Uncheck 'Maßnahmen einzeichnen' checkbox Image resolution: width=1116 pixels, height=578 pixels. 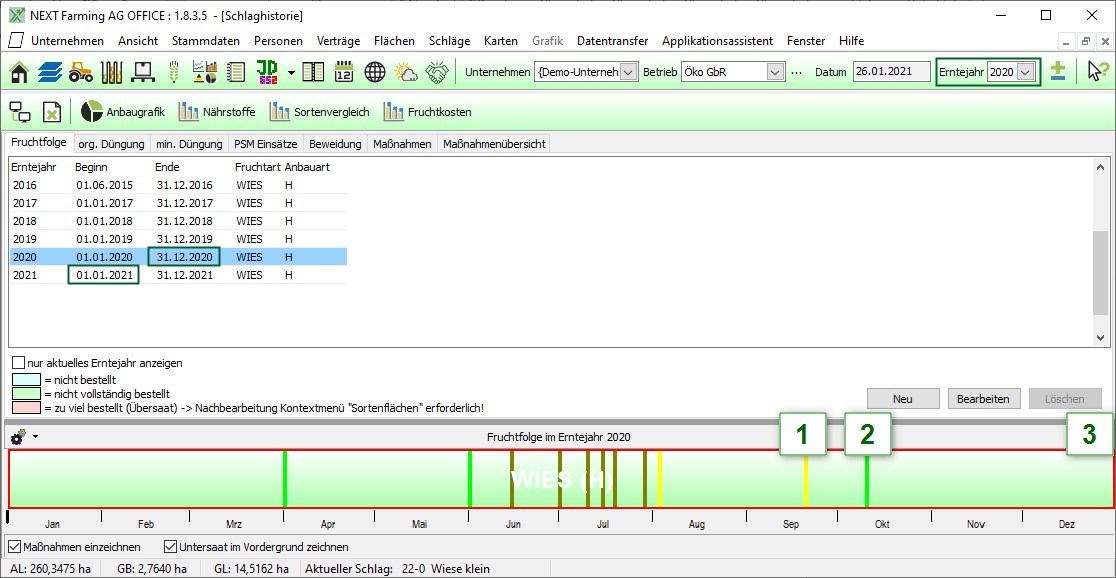[14, 547]
